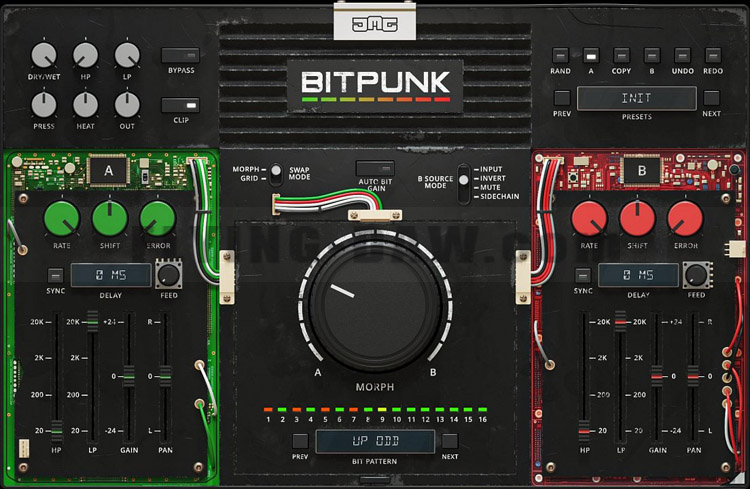Click section B delay display 0 MS
Viewport: 750px width, 489px height.
638,275
